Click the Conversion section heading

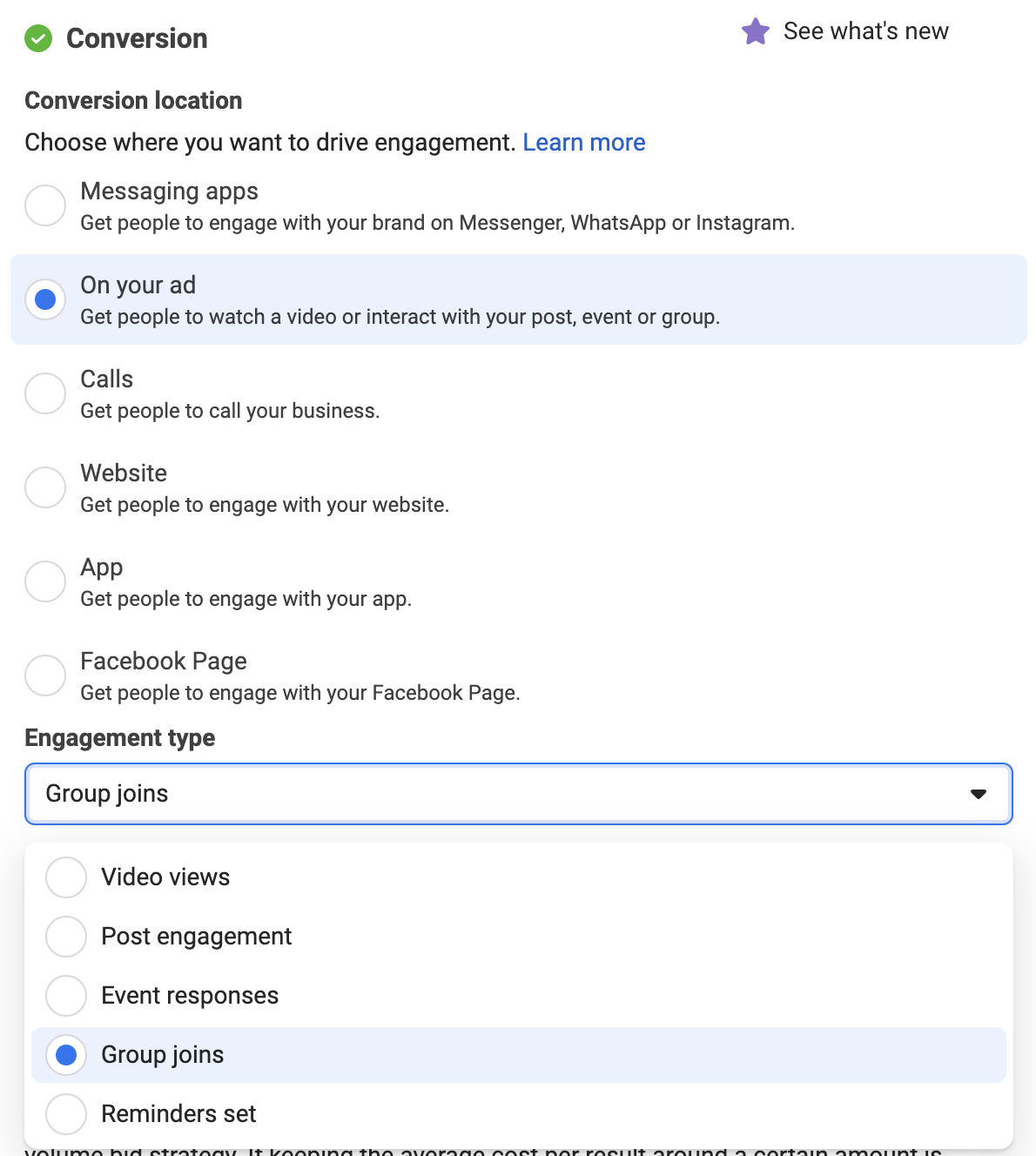[137, 38]
